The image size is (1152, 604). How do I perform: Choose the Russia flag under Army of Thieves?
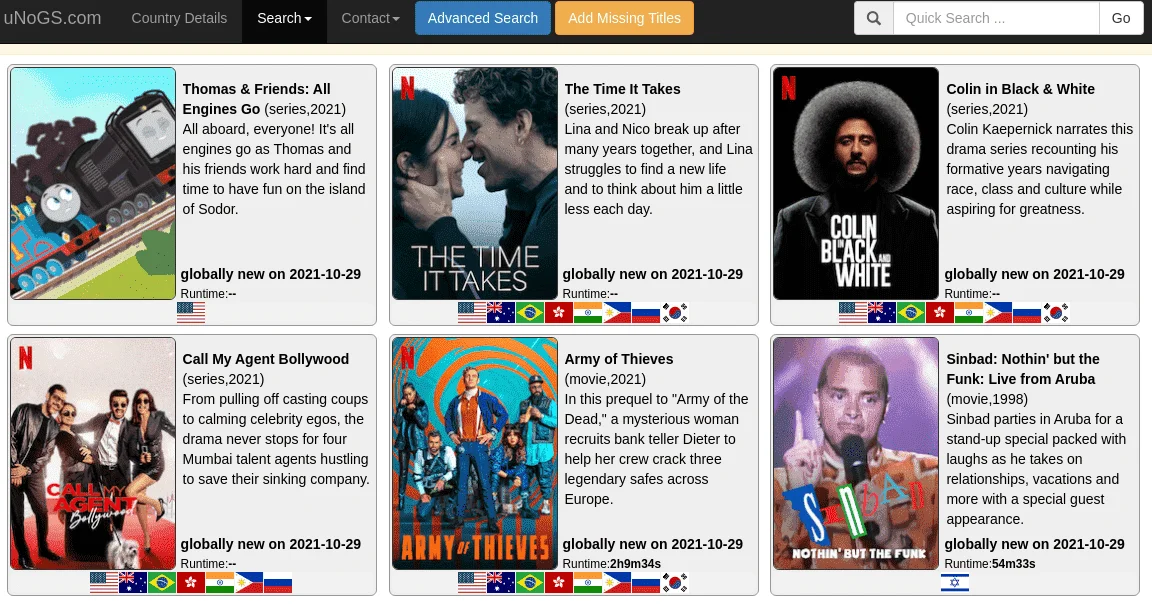(646, 583)
